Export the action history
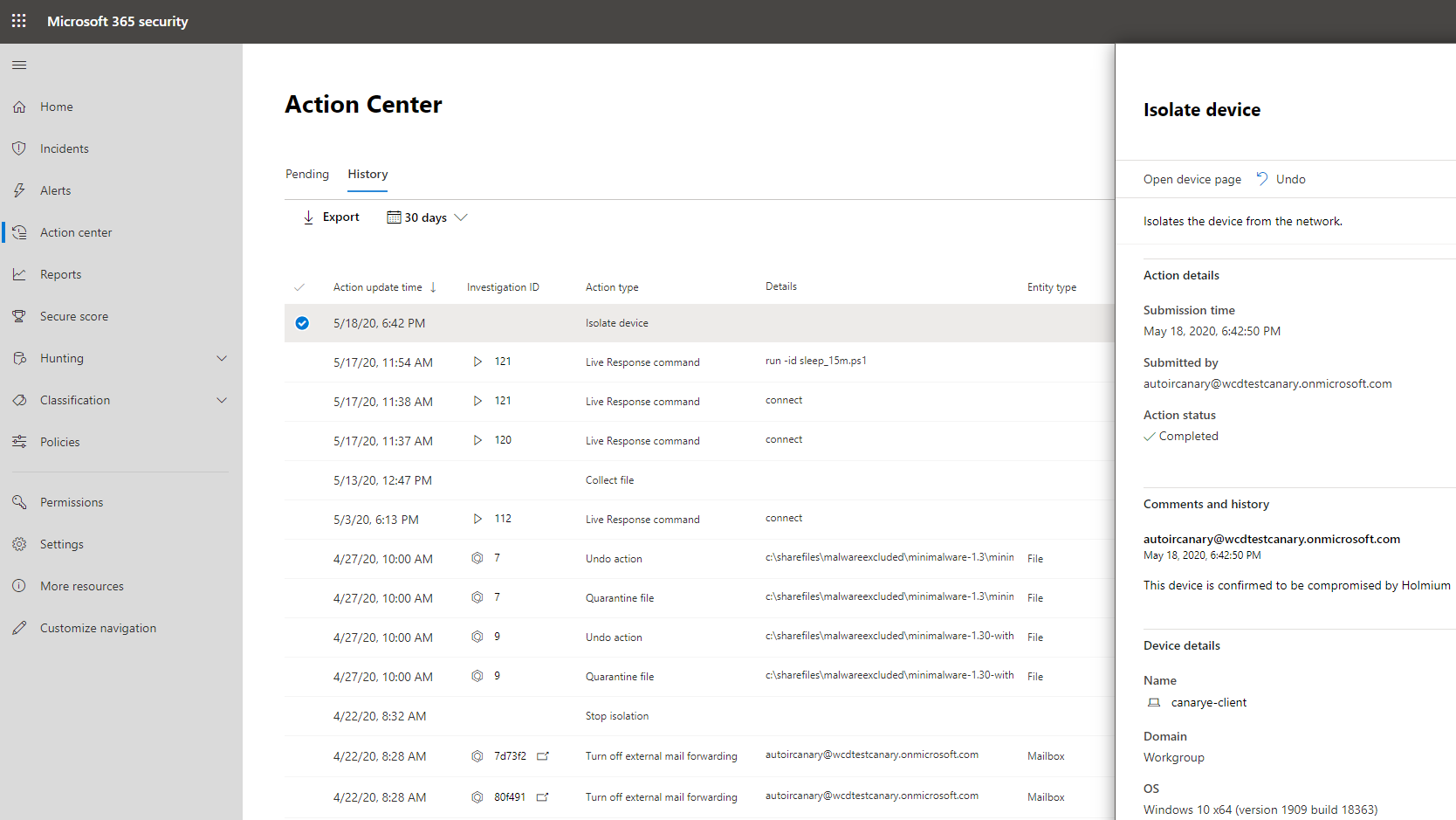This screenshot has width=1456, height=820. 330,217
